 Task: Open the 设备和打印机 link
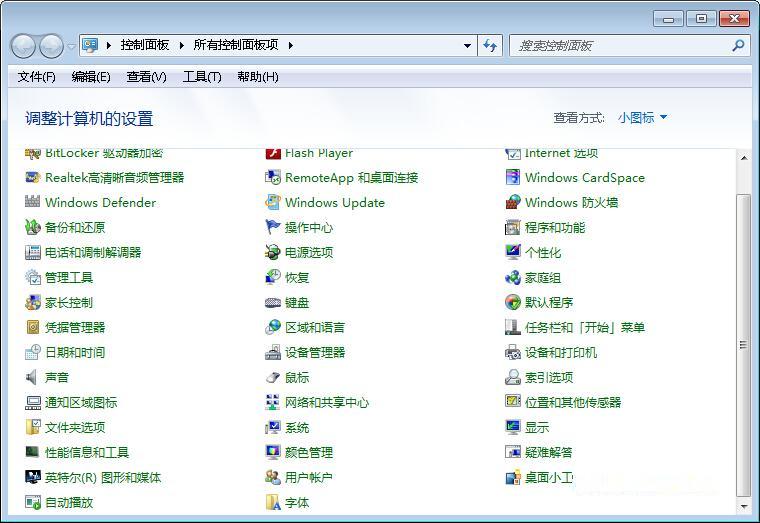pos(561,352)
